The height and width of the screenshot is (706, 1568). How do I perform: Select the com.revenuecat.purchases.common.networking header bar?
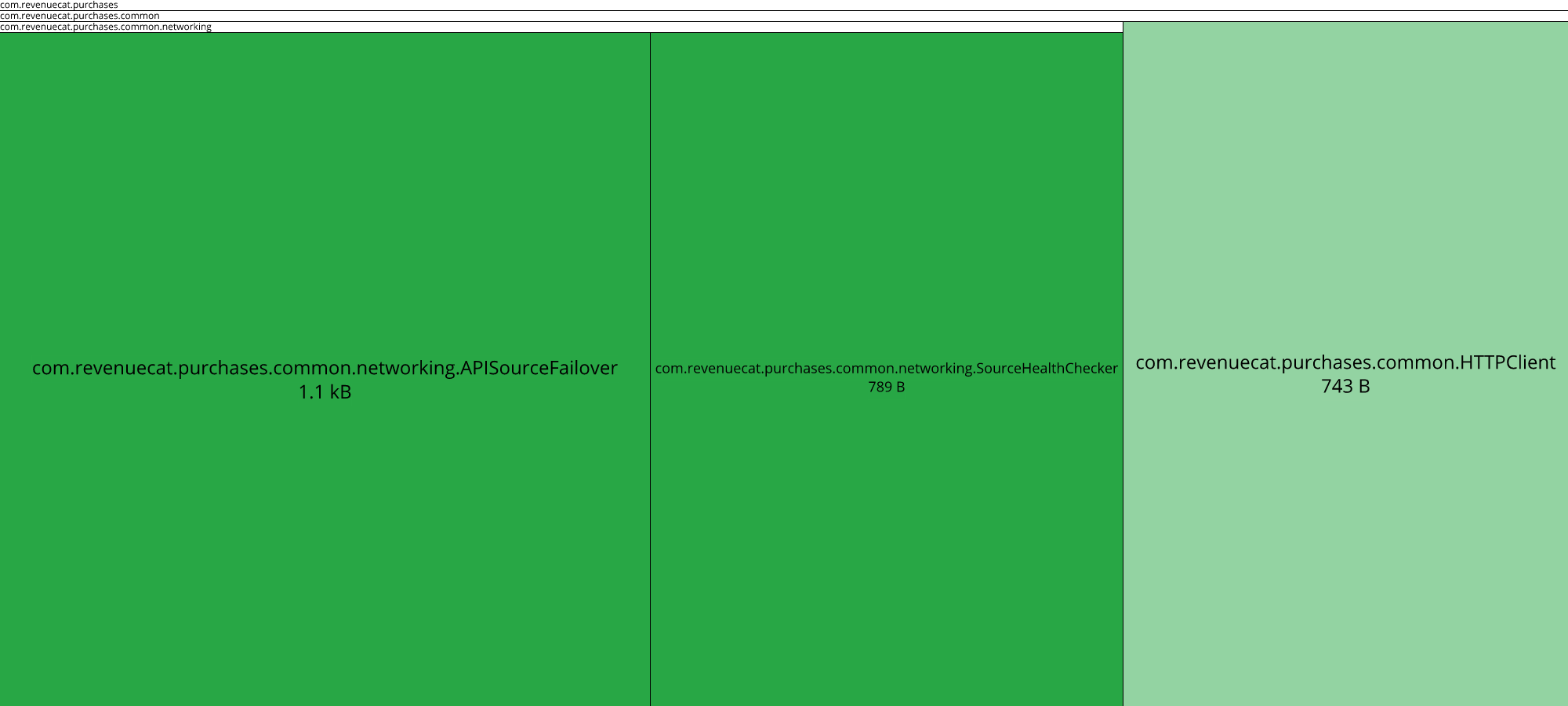point(561,27)
